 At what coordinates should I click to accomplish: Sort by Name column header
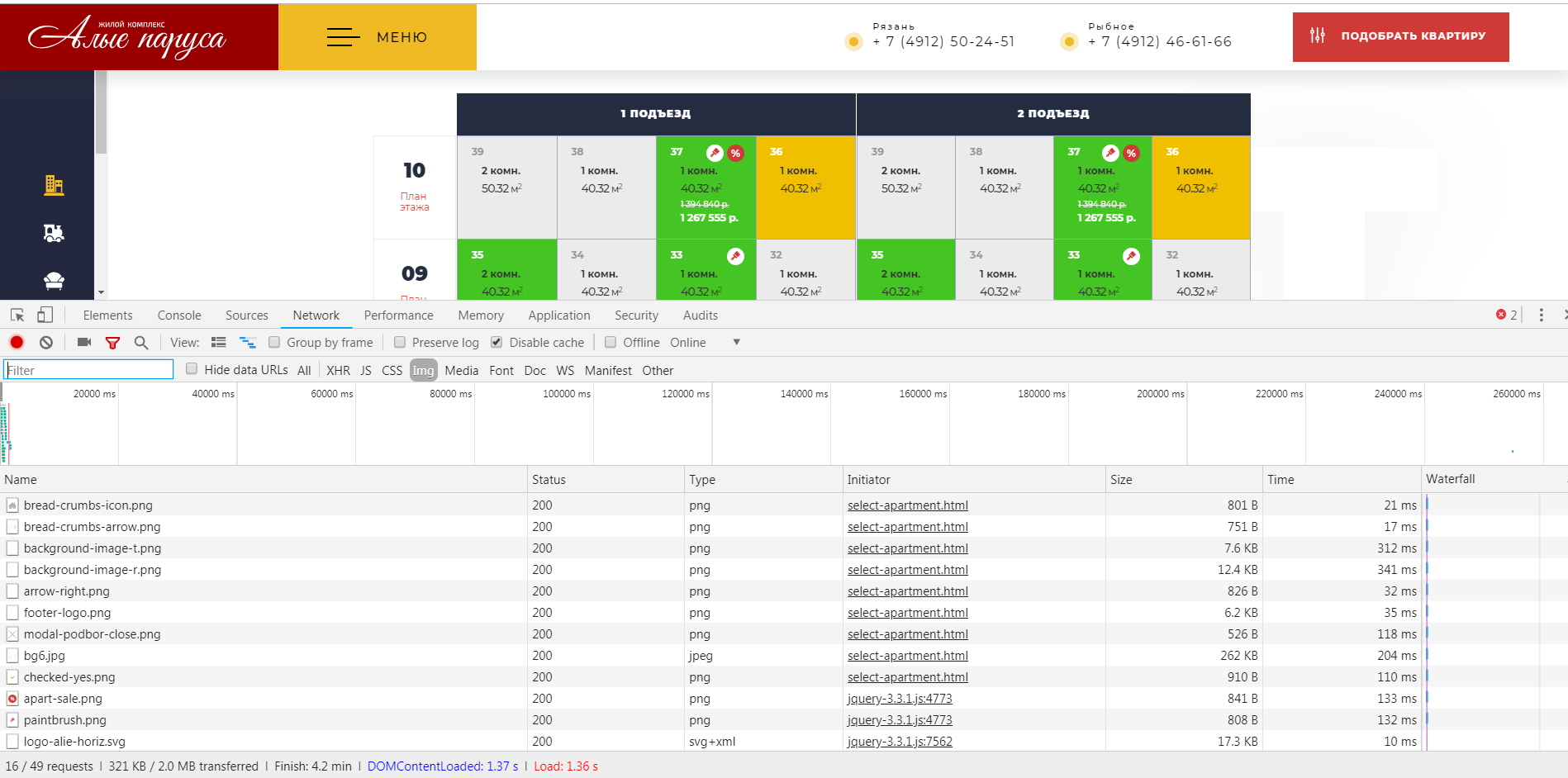[264, 479]
